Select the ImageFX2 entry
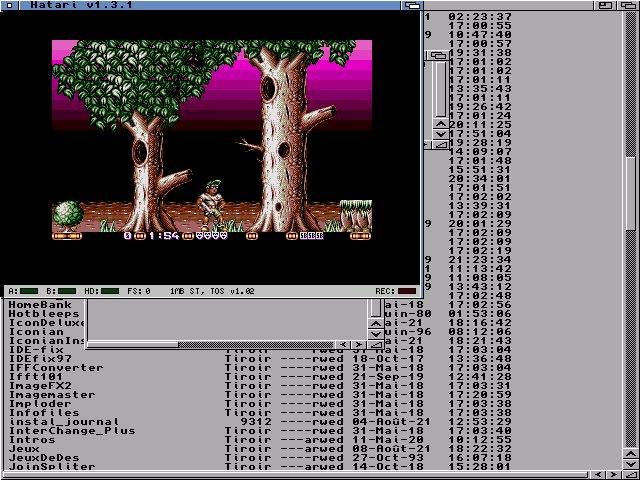 [40, 385]
